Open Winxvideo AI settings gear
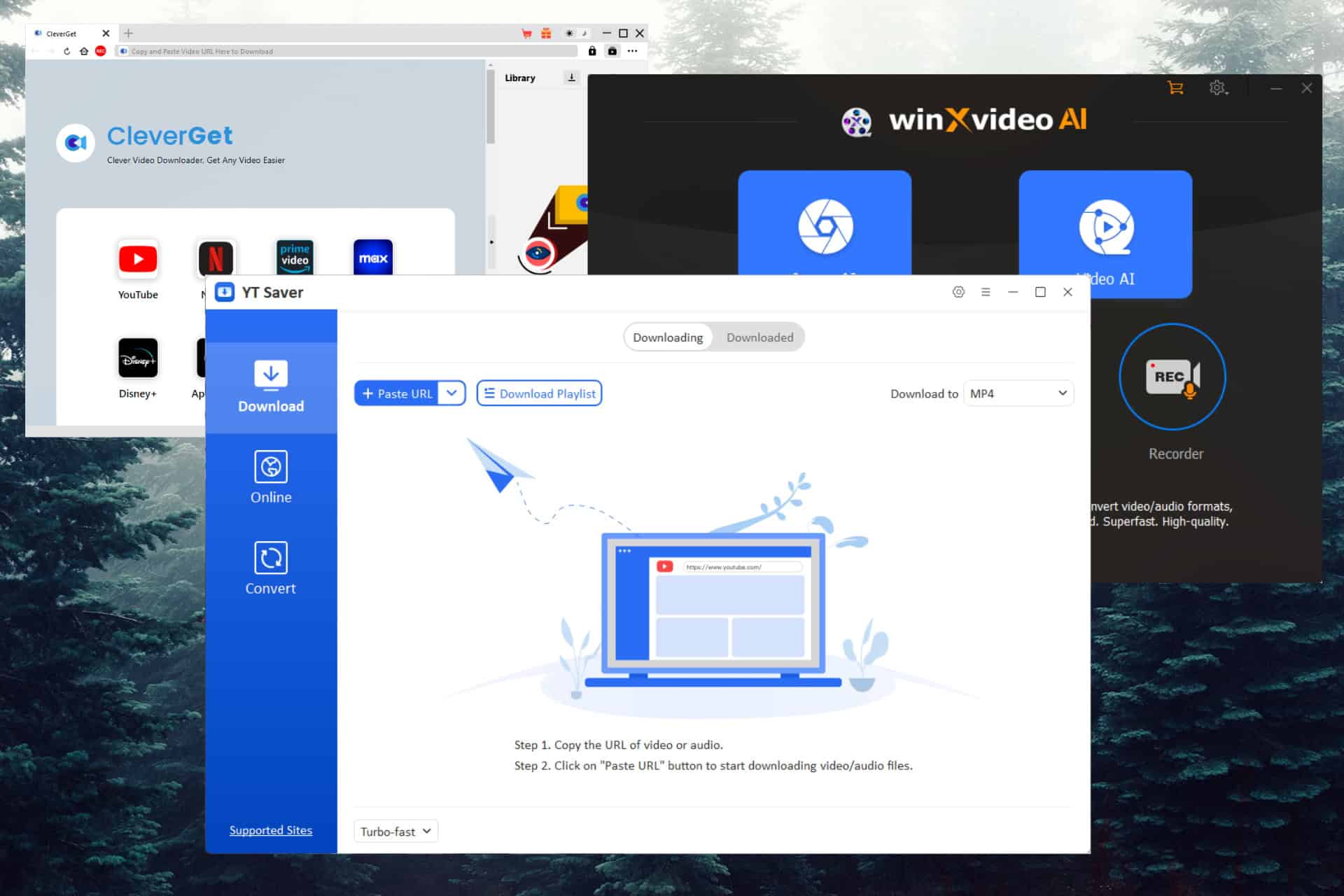1344x896 pixels. tap(1218, 88)
